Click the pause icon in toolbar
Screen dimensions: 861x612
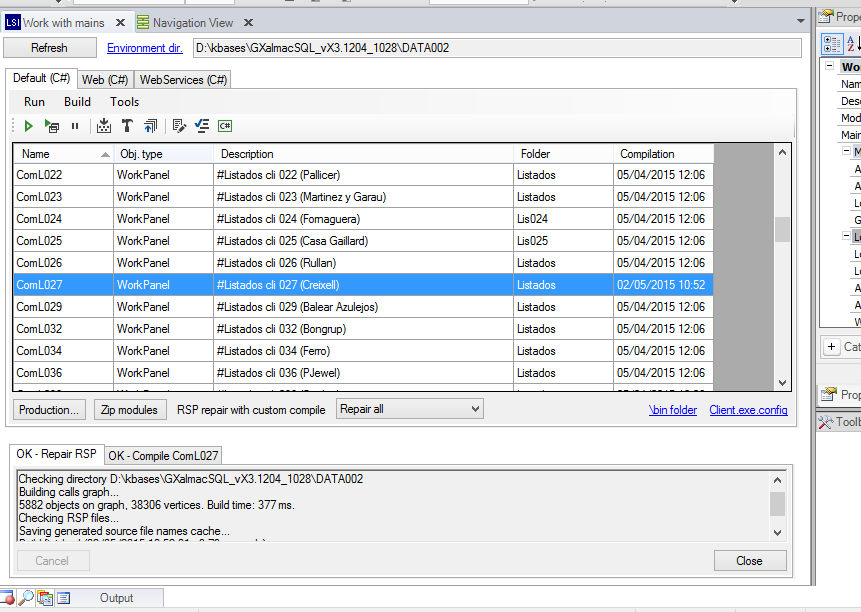click(75, 126)
